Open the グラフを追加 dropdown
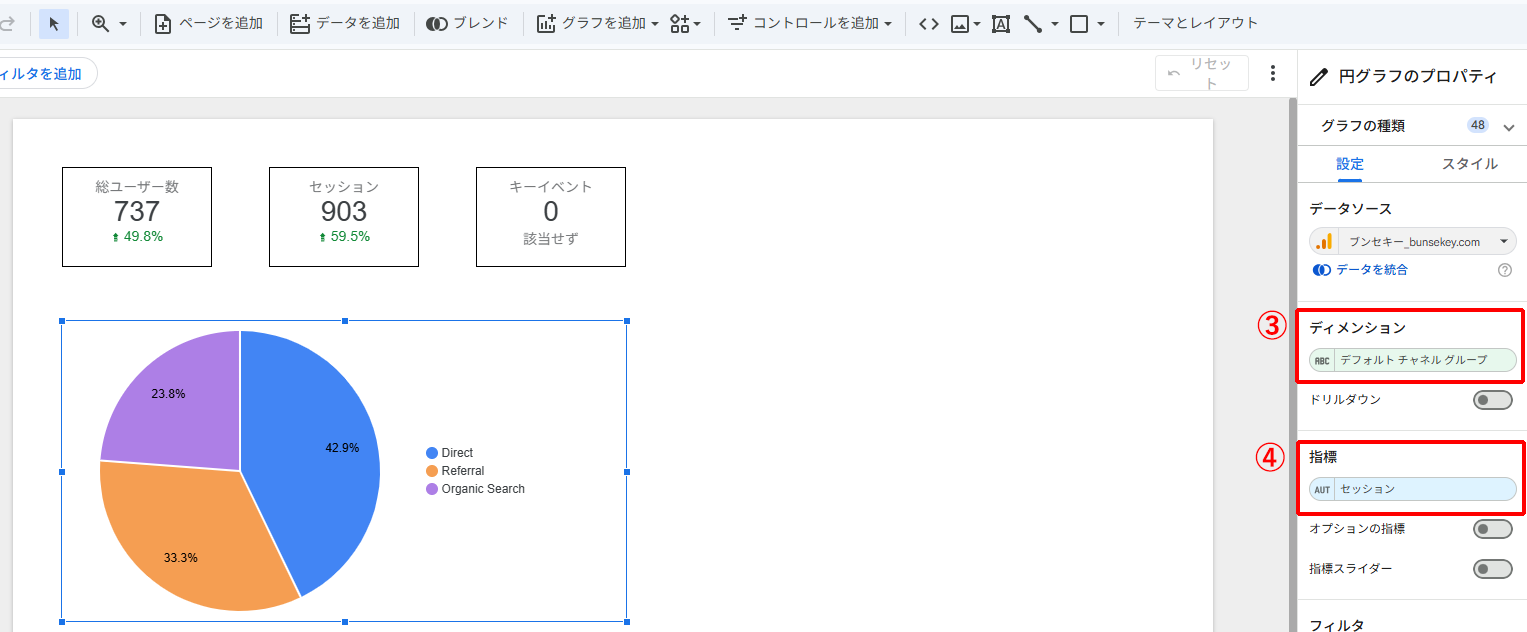This screenshot has width=1527, height=632. [x=596, y=22]
